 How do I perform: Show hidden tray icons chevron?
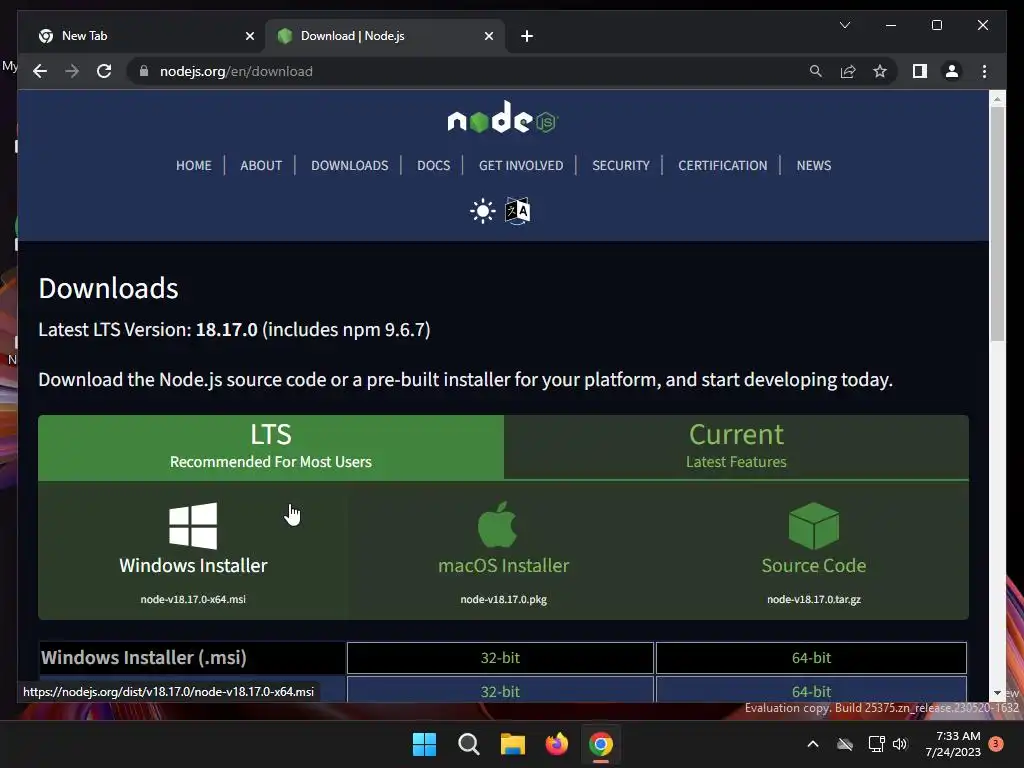point(813,744)
